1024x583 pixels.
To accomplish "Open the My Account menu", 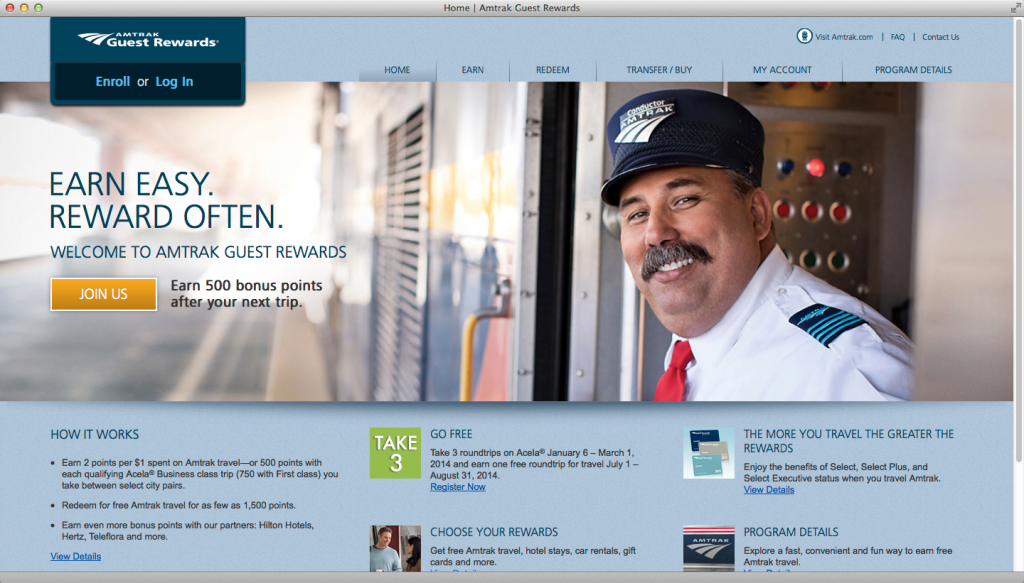I will [782, 70].
